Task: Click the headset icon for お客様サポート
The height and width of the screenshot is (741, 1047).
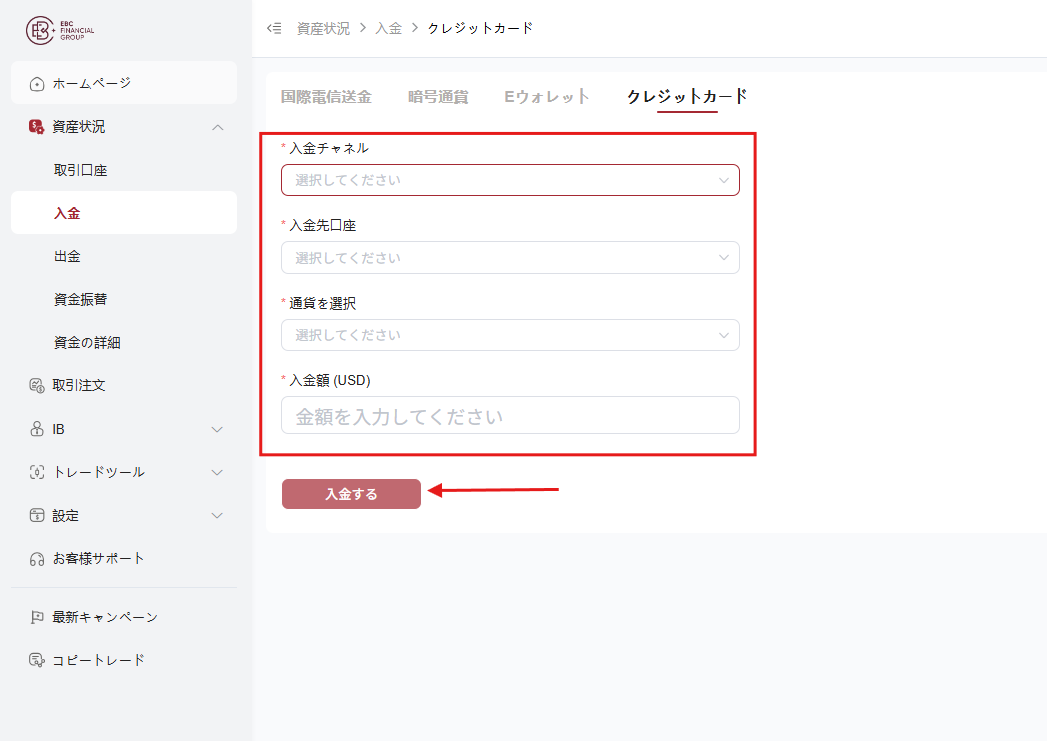Action: [x=37, y=559]
